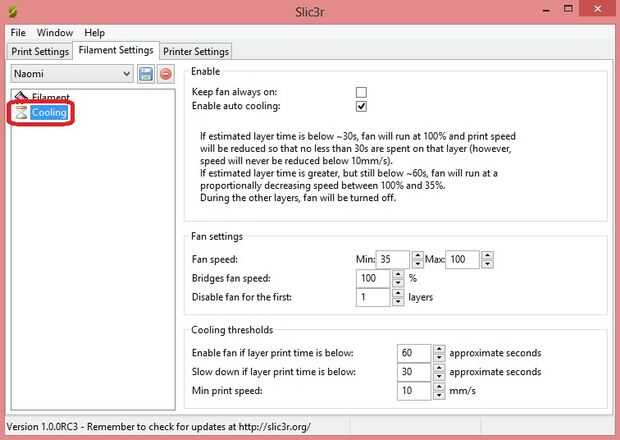Open the File menu

(18, 32)
